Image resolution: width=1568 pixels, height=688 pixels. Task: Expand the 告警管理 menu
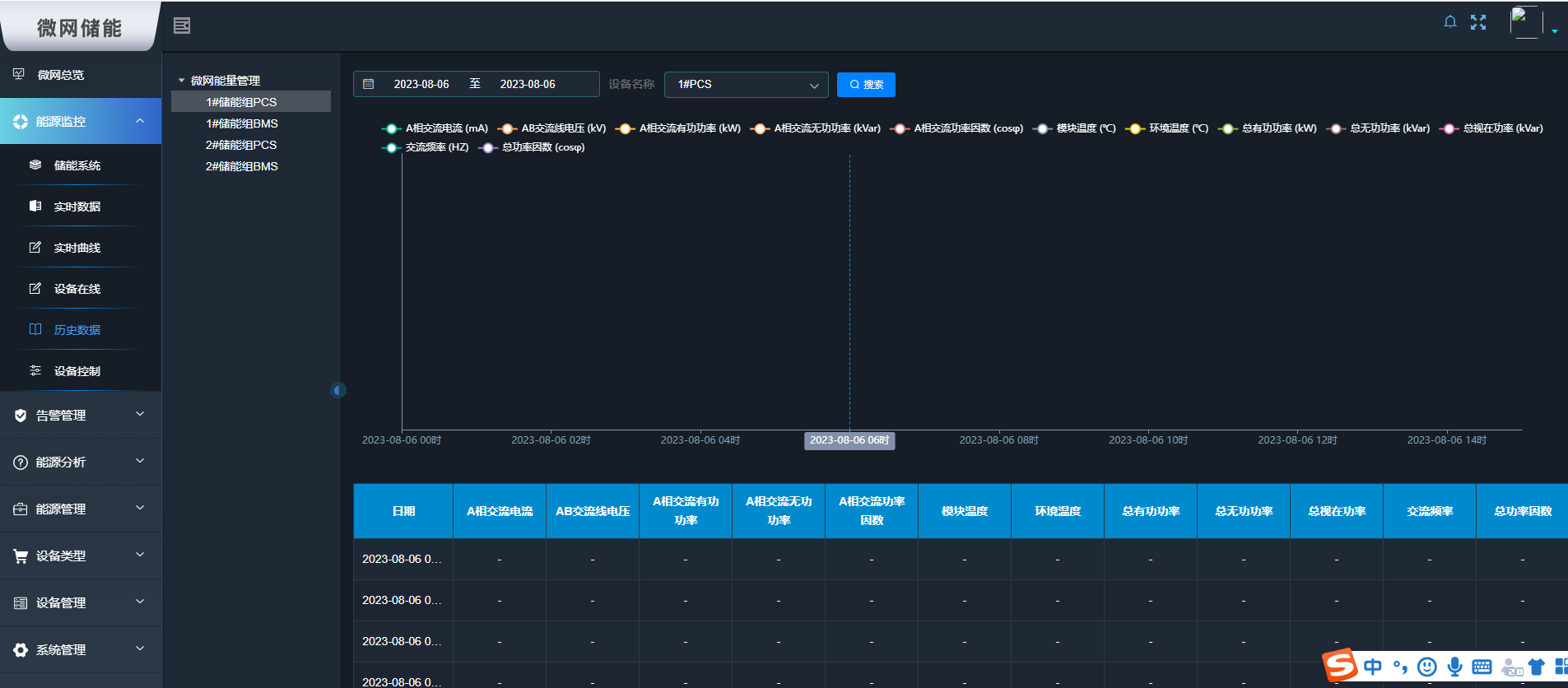pyautogui.click(x=81, y=416)
